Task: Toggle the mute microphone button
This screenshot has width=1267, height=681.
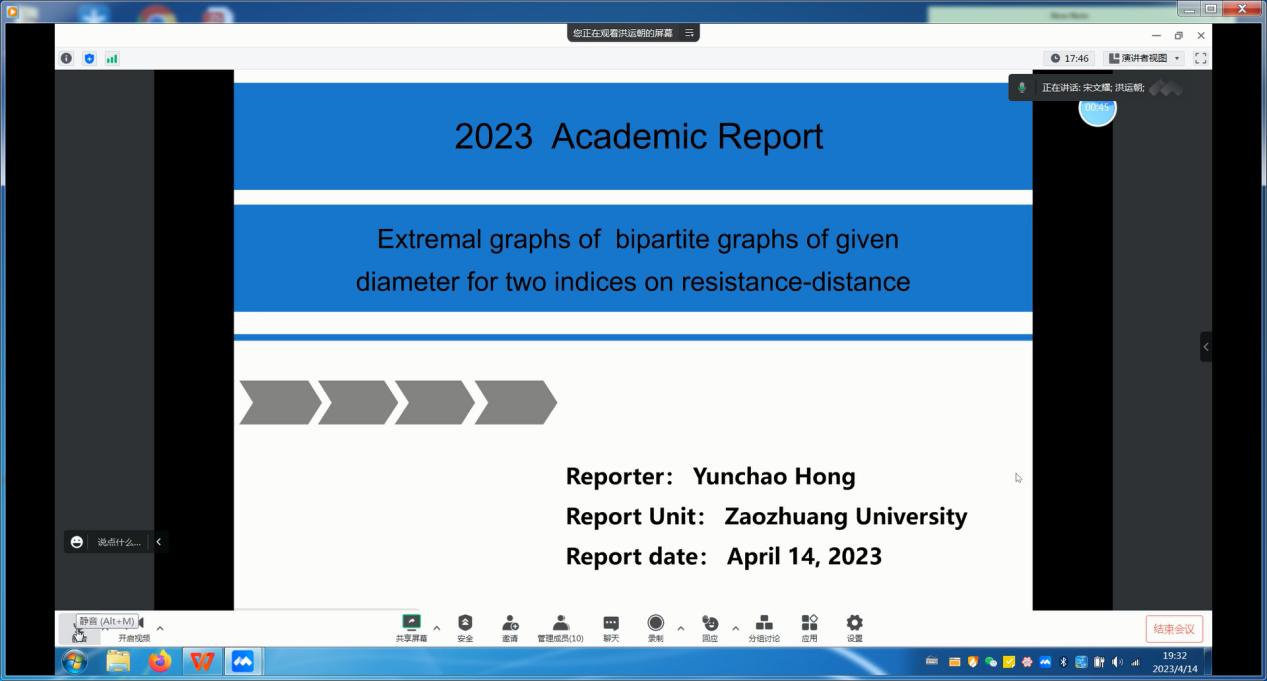Action: 79,631
